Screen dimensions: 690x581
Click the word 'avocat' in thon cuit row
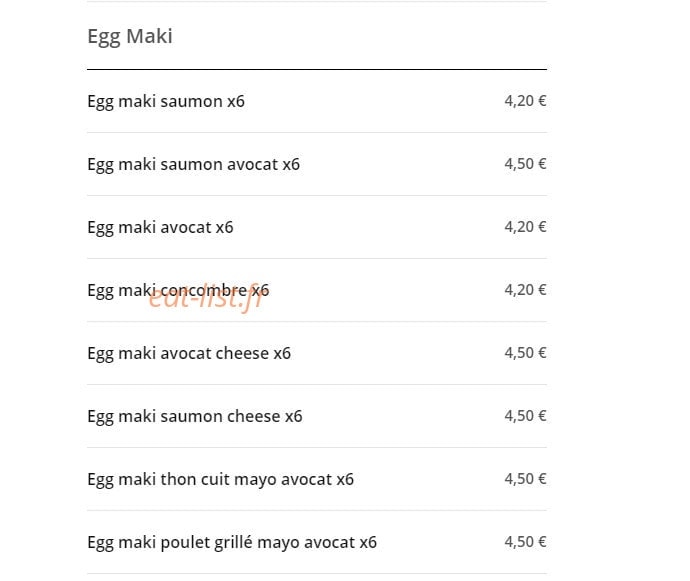pos(306,479)
